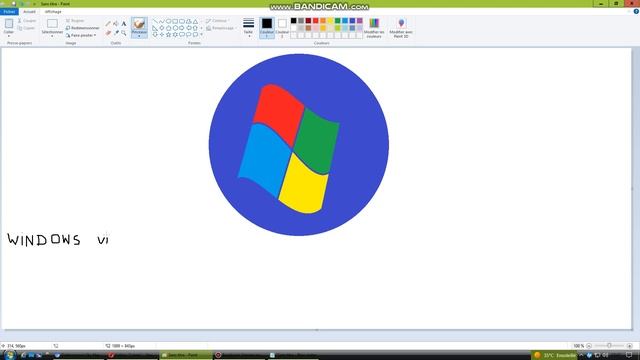Pick the black color swatch in palette
The height and width of the screenshot is (360, 640).
click(x=293, y=21)
